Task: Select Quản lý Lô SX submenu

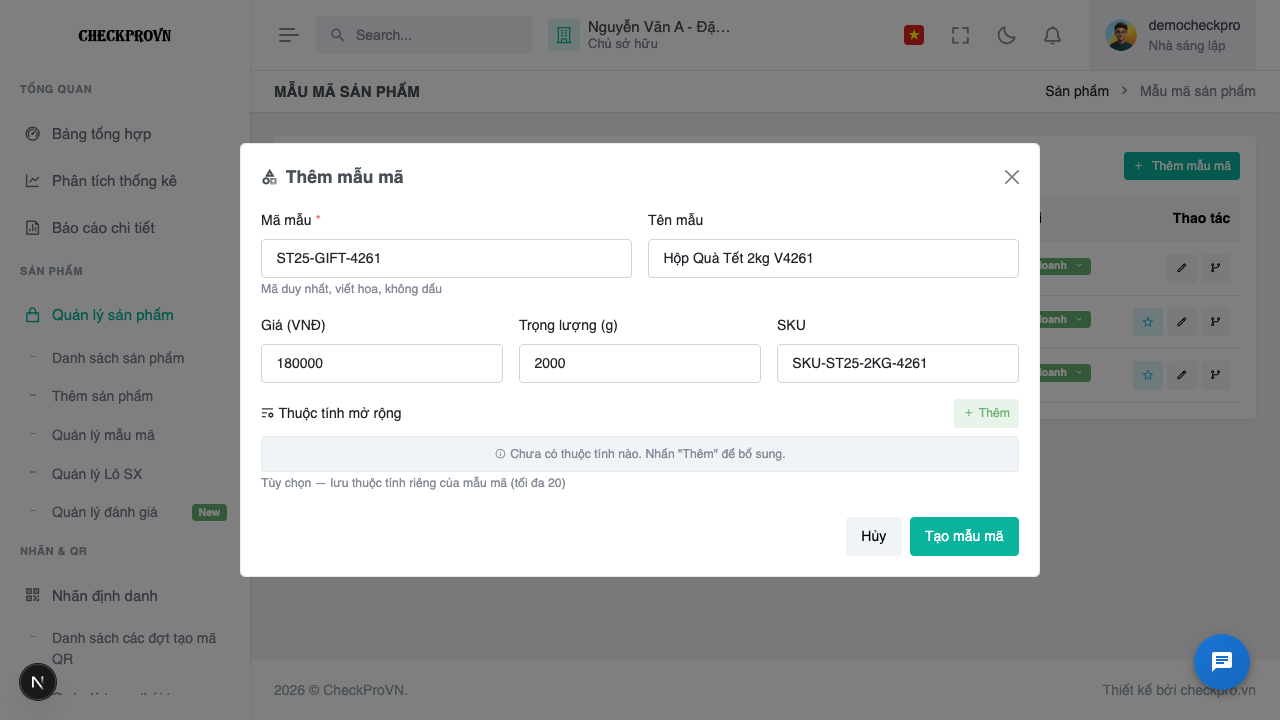Action: pos(97,474)
